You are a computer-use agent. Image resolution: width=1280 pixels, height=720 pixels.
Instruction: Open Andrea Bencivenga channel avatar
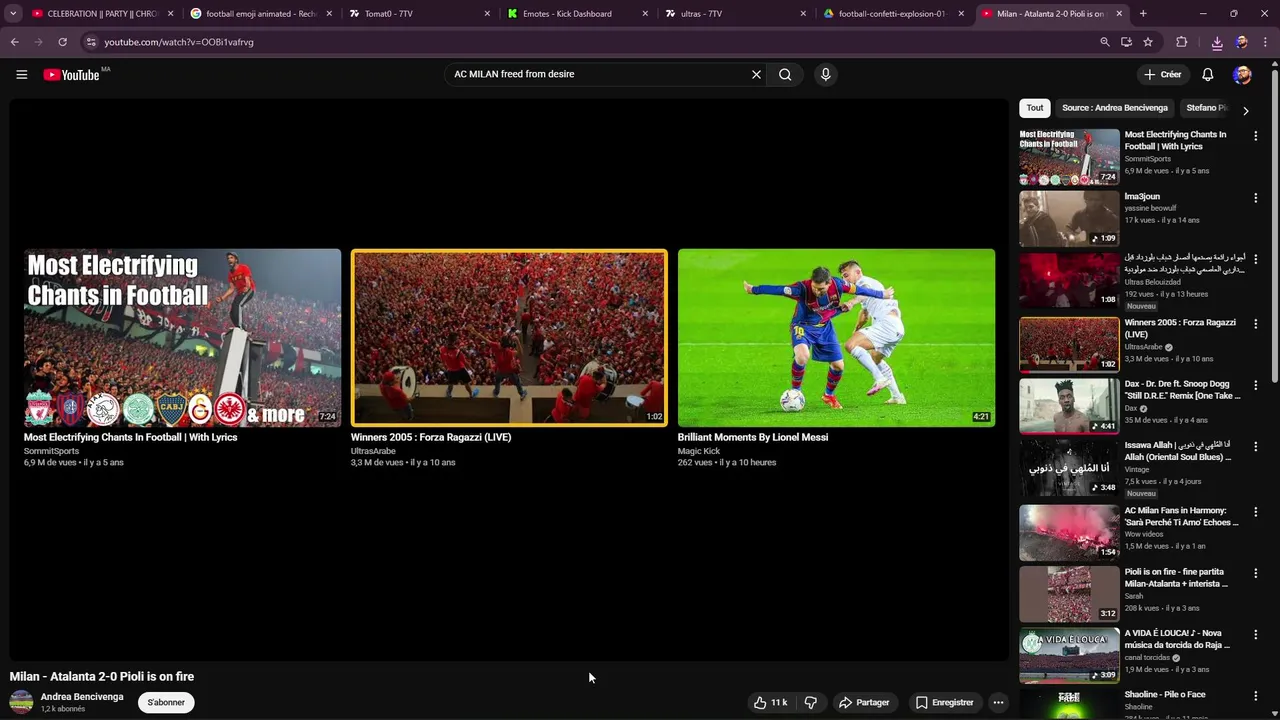(x=21, y=702)
